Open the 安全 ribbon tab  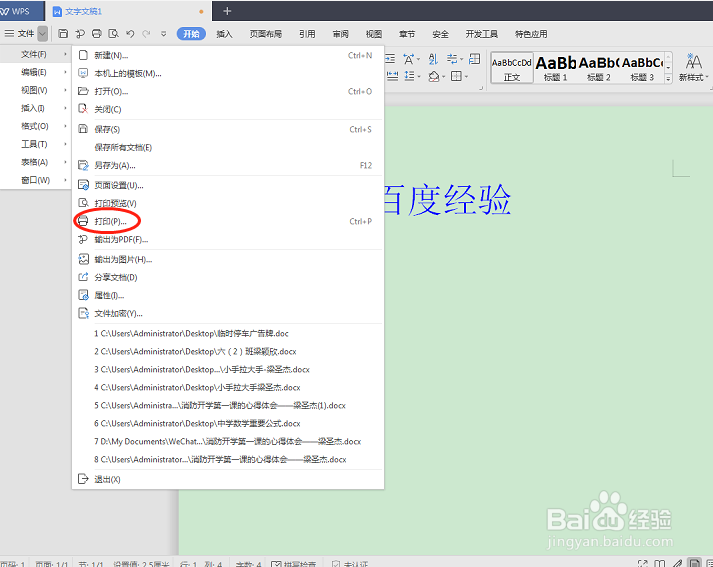[440, 34]
